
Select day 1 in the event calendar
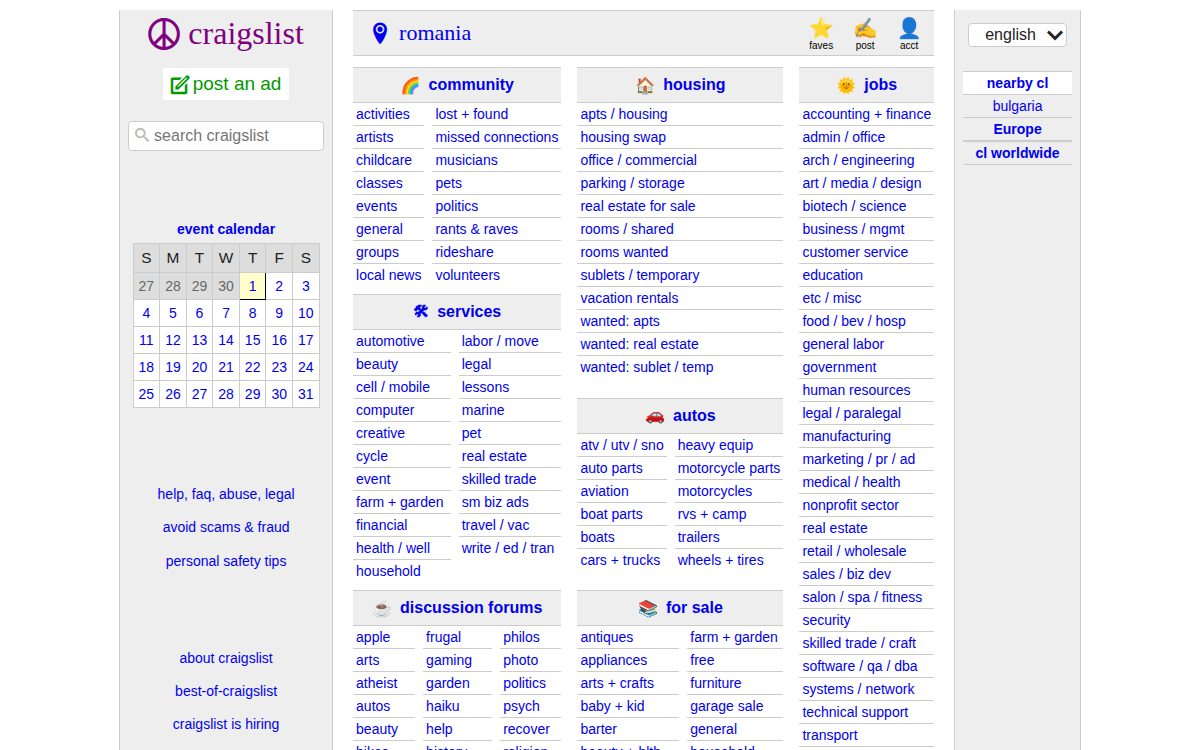[253, 286]
